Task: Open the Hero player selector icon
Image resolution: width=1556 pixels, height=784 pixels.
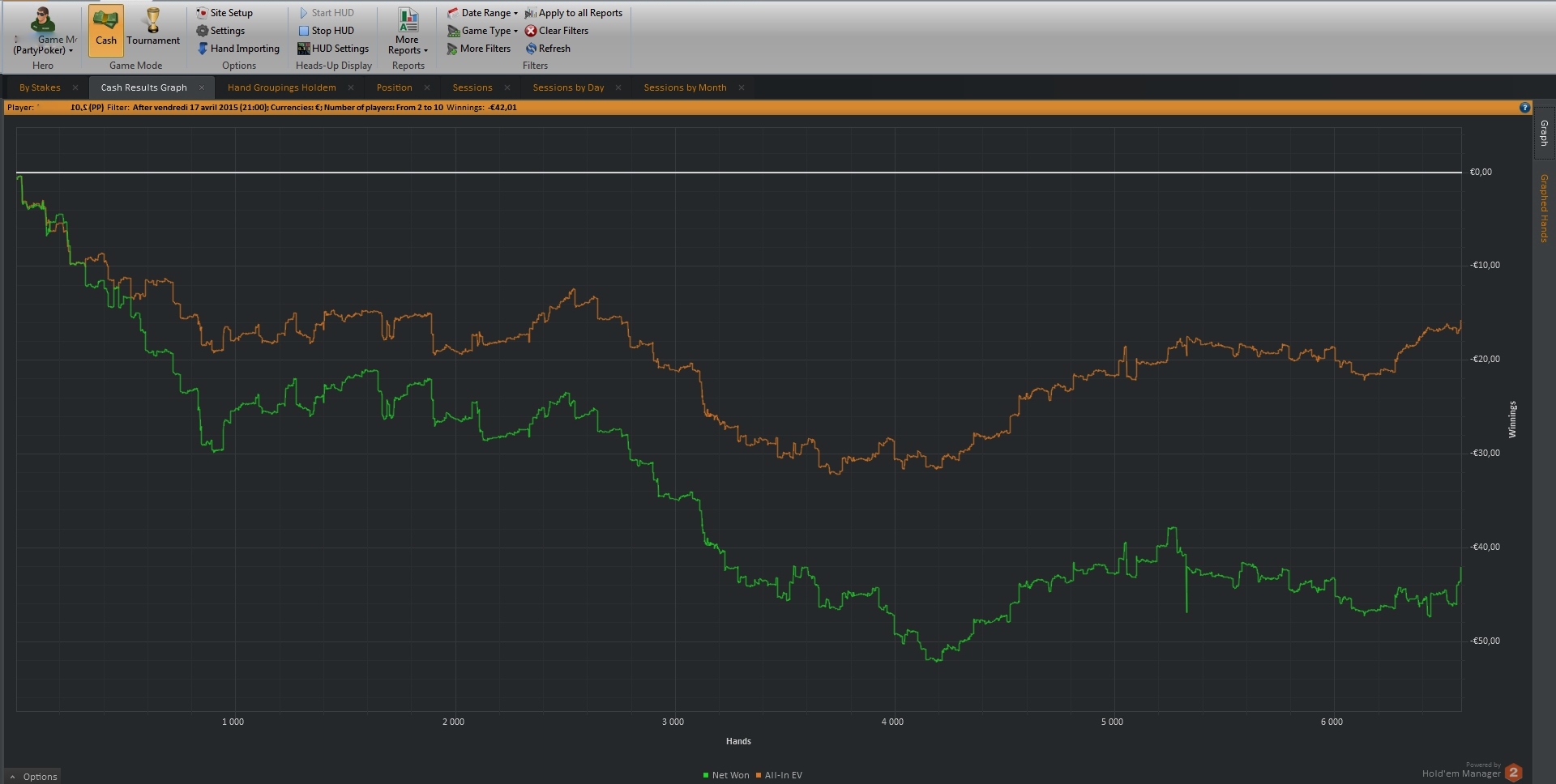Action: coord(43,19)
